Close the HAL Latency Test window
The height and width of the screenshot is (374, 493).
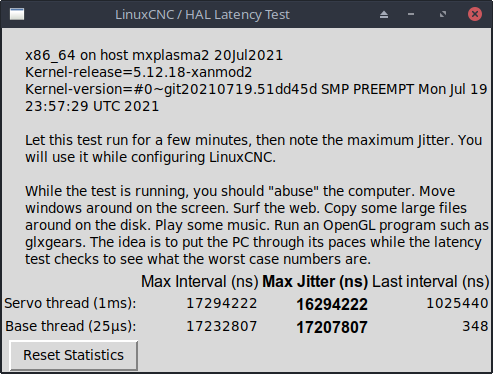coord(475,14)
